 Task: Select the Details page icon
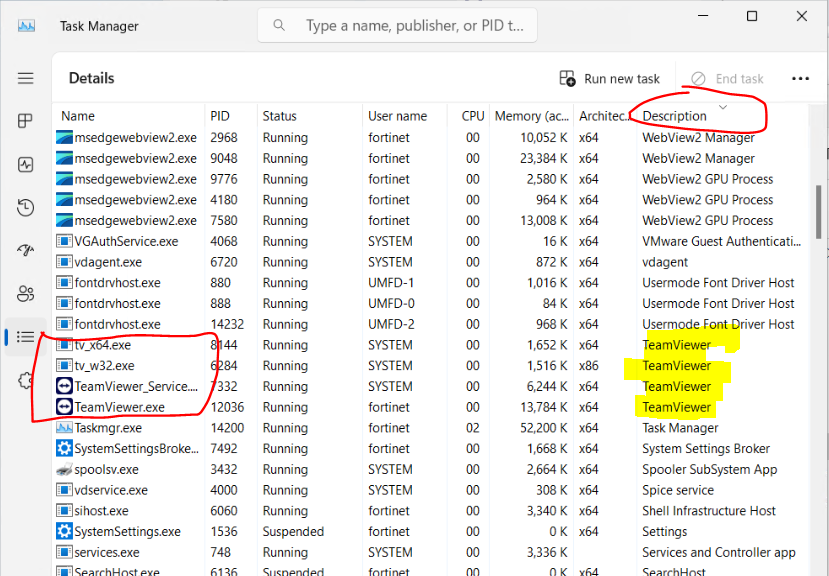25,336
